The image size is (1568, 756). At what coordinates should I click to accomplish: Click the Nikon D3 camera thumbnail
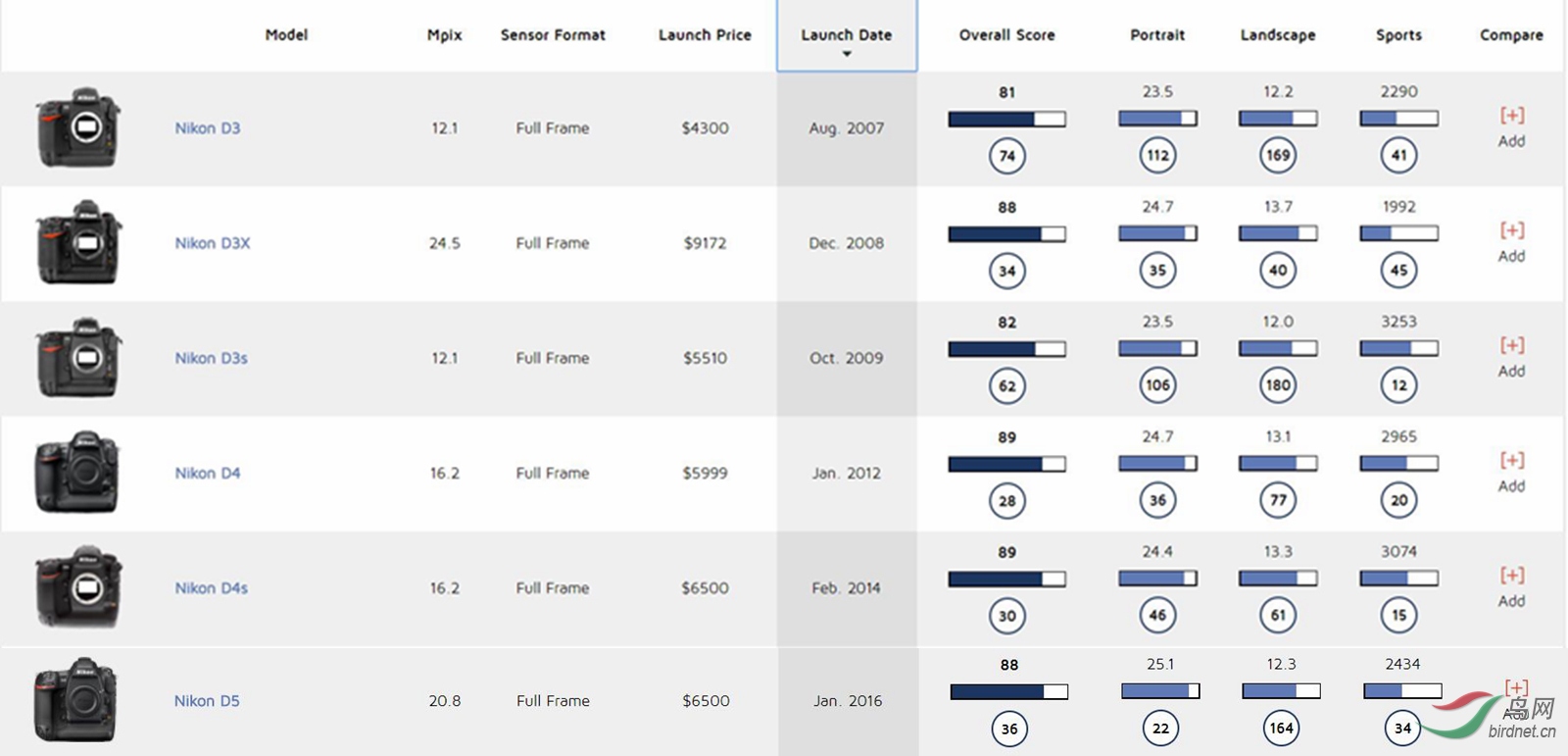78,127
